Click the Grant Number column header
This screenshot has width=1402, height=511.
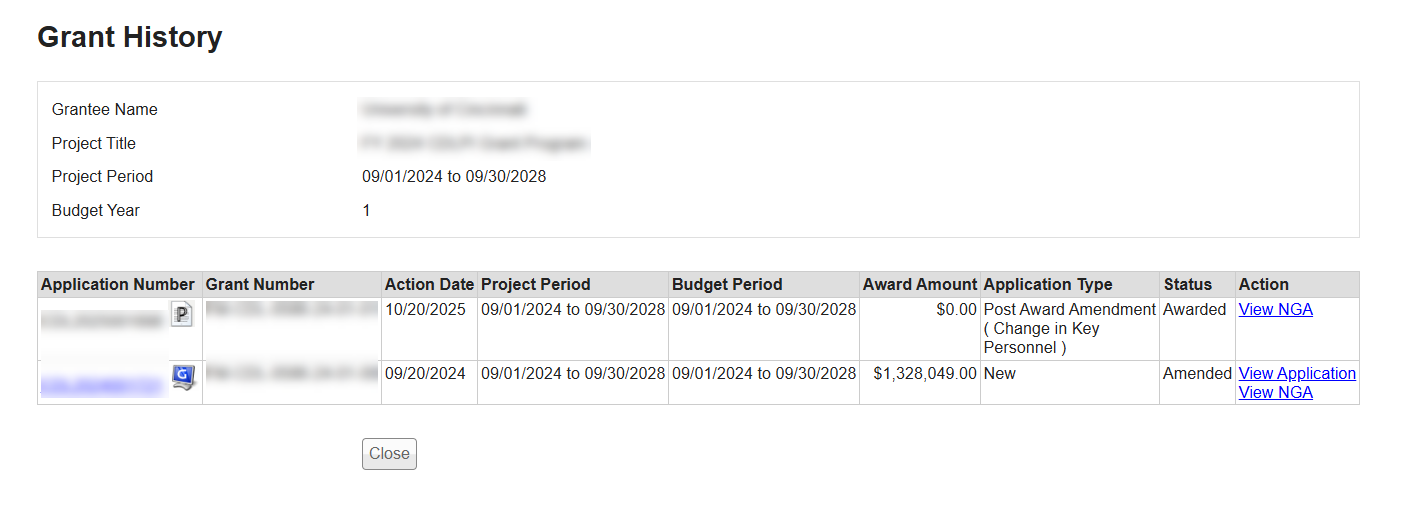tap(260, 284)
